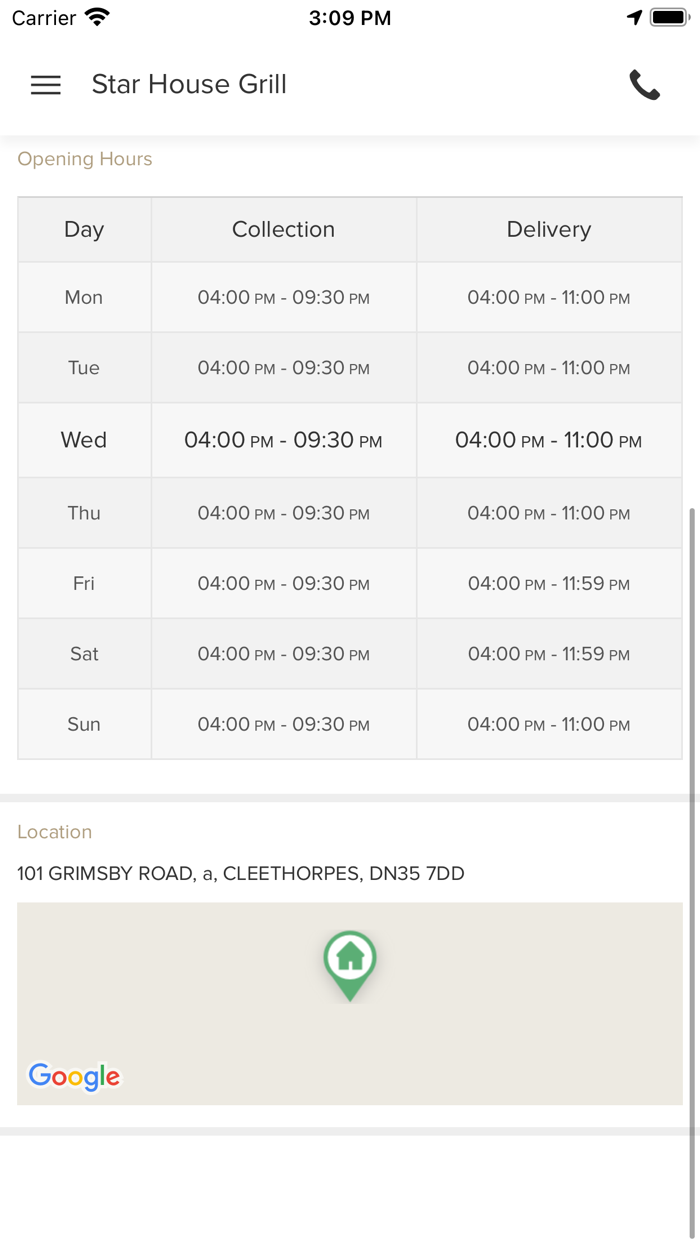The width and height of the screenshot is (700, 1244).
Task: Tap the battery indicator icon
Action: 668,17
